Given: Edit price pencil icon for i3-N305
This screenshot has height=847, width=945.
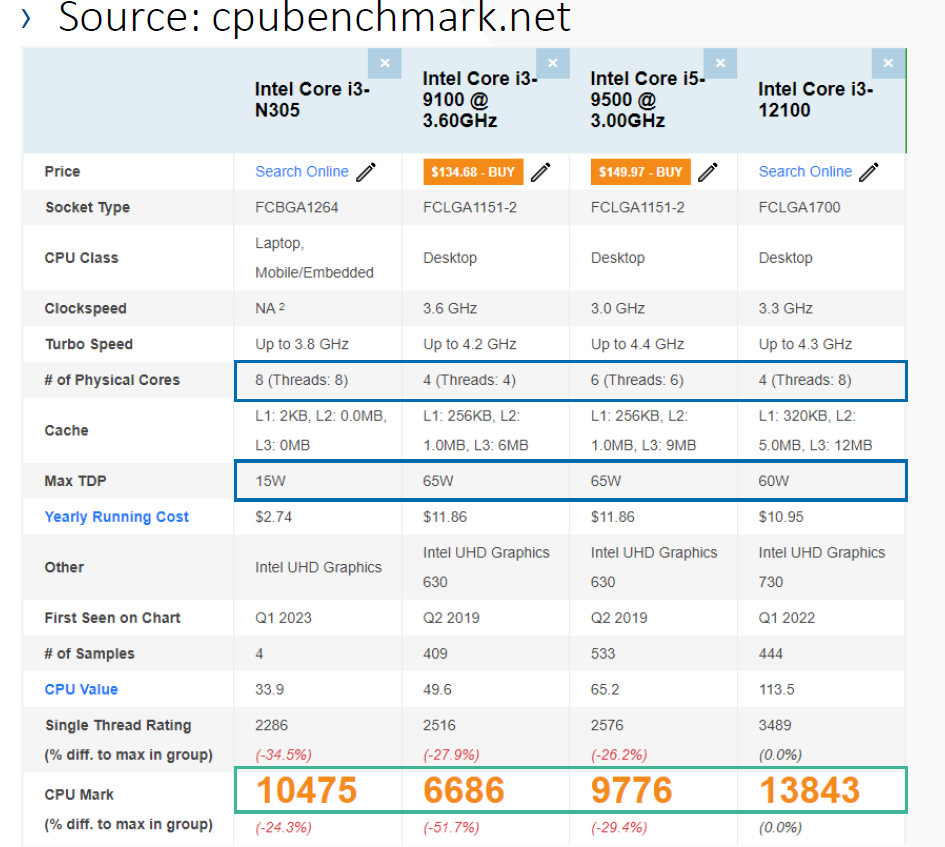Looking at the screenshot, I should [366, 172].
